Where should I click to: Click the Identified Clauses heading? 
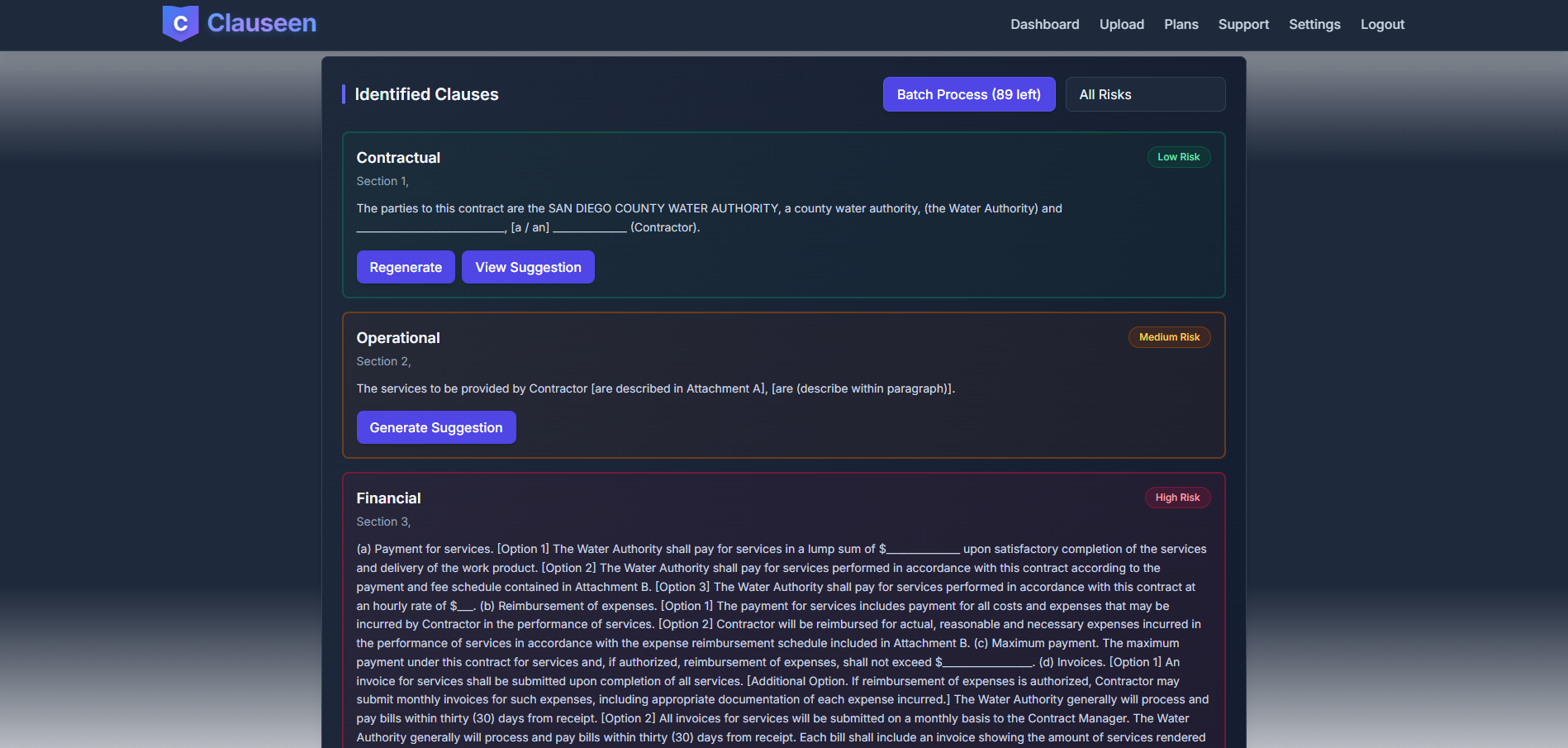(426, 94)
